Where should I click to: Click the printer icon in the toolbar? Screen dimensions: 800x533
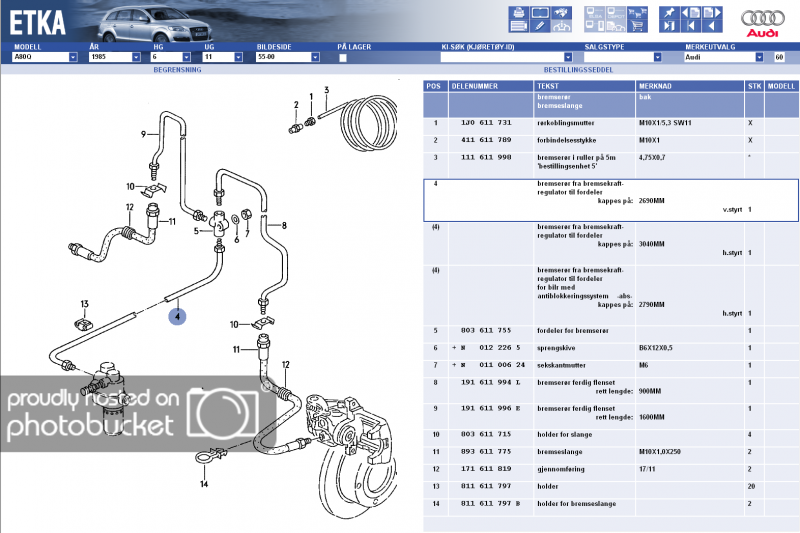click(x=518, y=13)
